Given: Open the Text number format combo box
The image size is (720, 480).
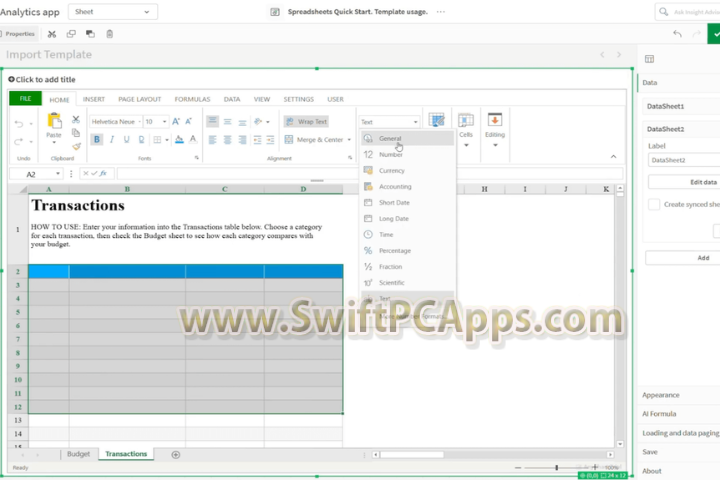Looking at the screenshot, I should point(389,122).
